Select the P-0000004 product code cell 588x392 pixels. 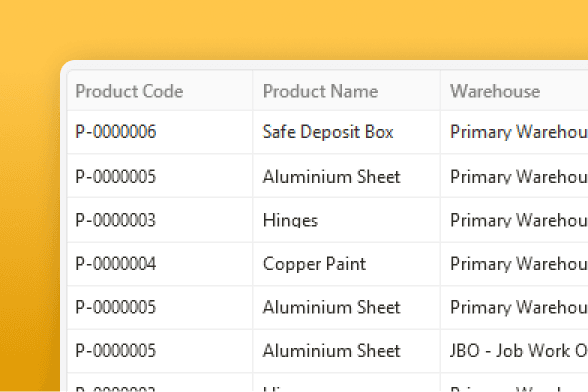[160, 264]
